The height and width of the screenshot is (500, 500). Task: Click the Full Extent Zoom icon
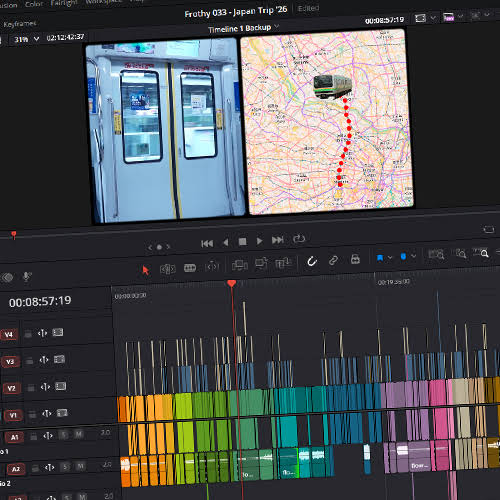[x=436, y=255]
